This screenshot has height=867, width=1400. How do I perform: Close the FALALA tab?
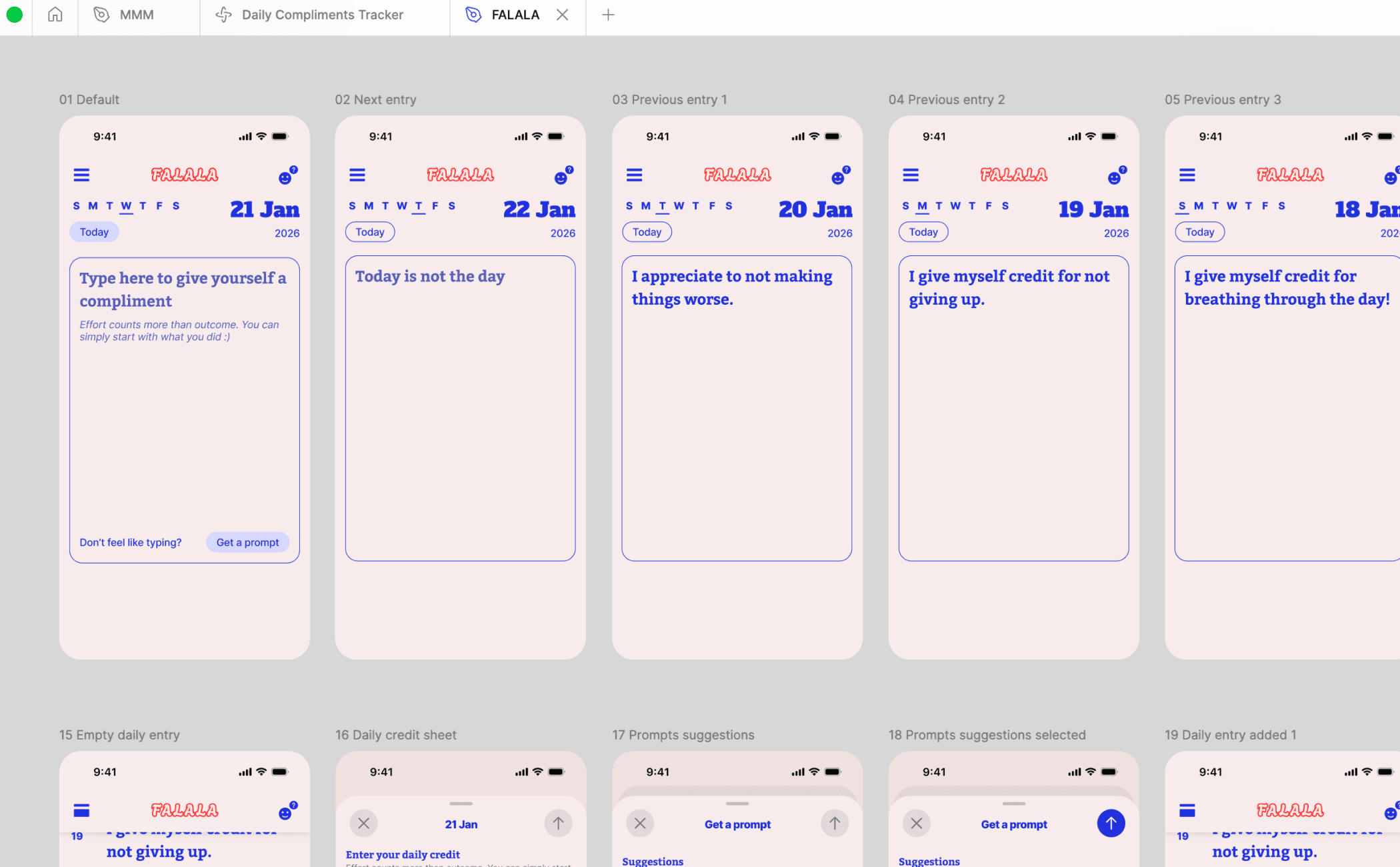(563, 15)
